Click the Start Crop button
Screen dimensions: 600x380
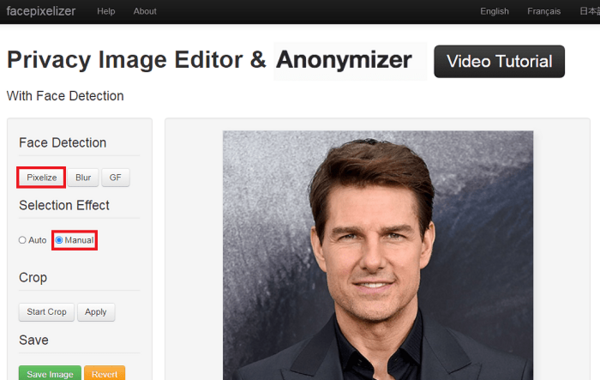[x=46, y=312]
